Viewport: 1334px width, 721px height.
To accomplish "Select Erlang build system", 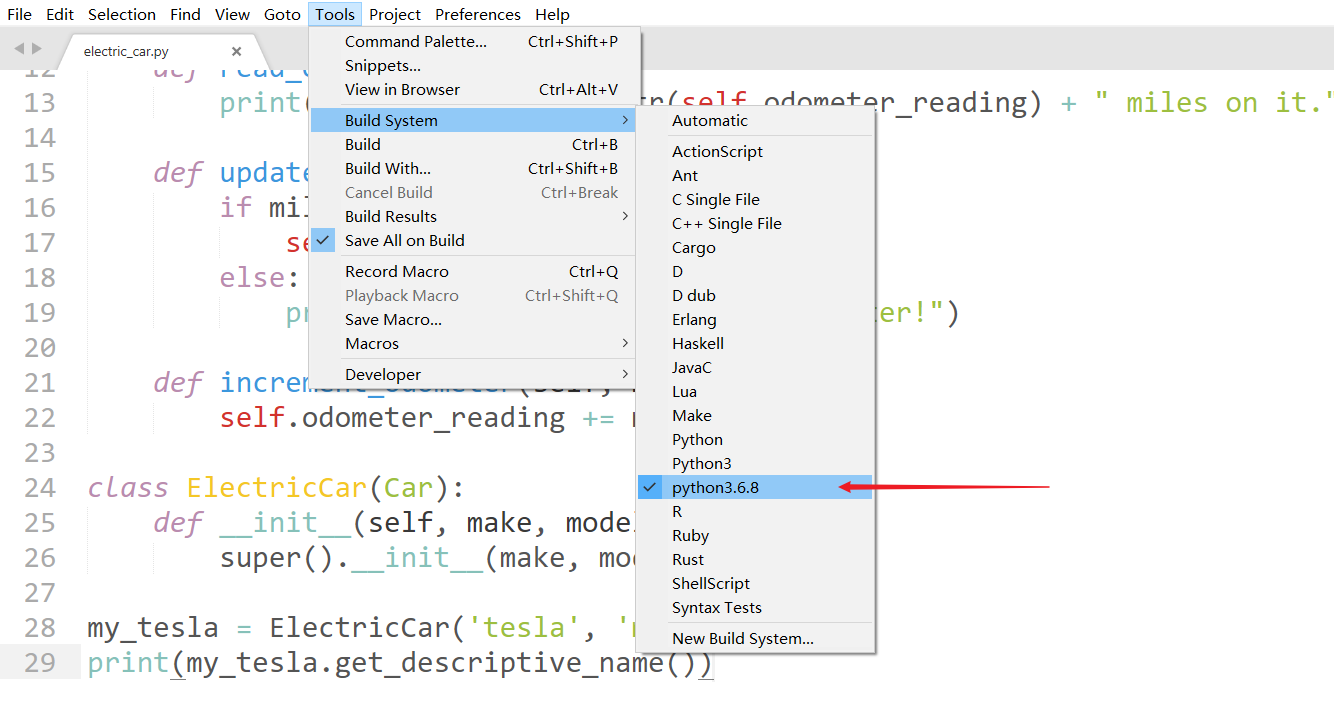I will (755, 319).
